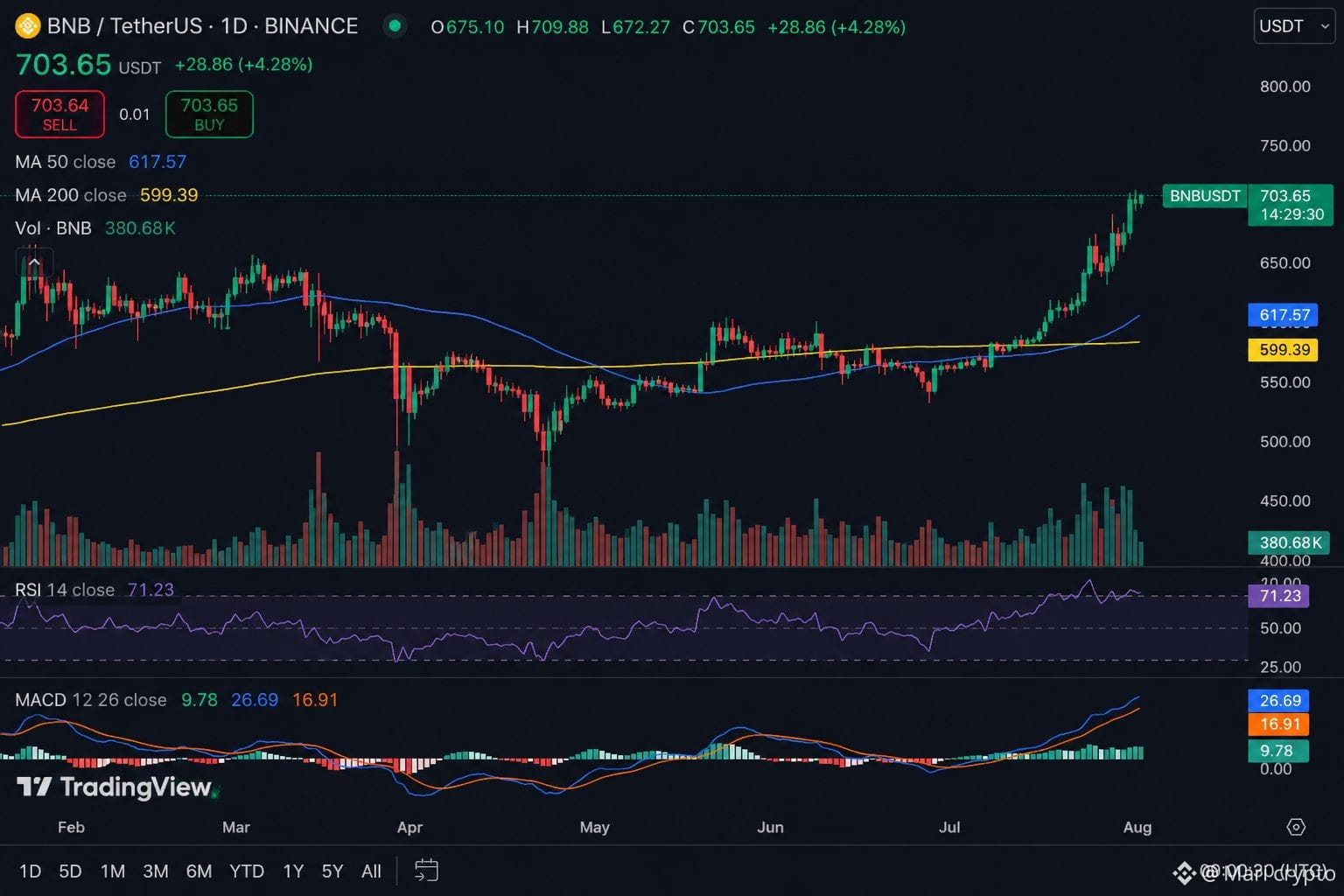Show the 5Y time range
This screenshot has width=1344, height=896.
coord(332,871)
